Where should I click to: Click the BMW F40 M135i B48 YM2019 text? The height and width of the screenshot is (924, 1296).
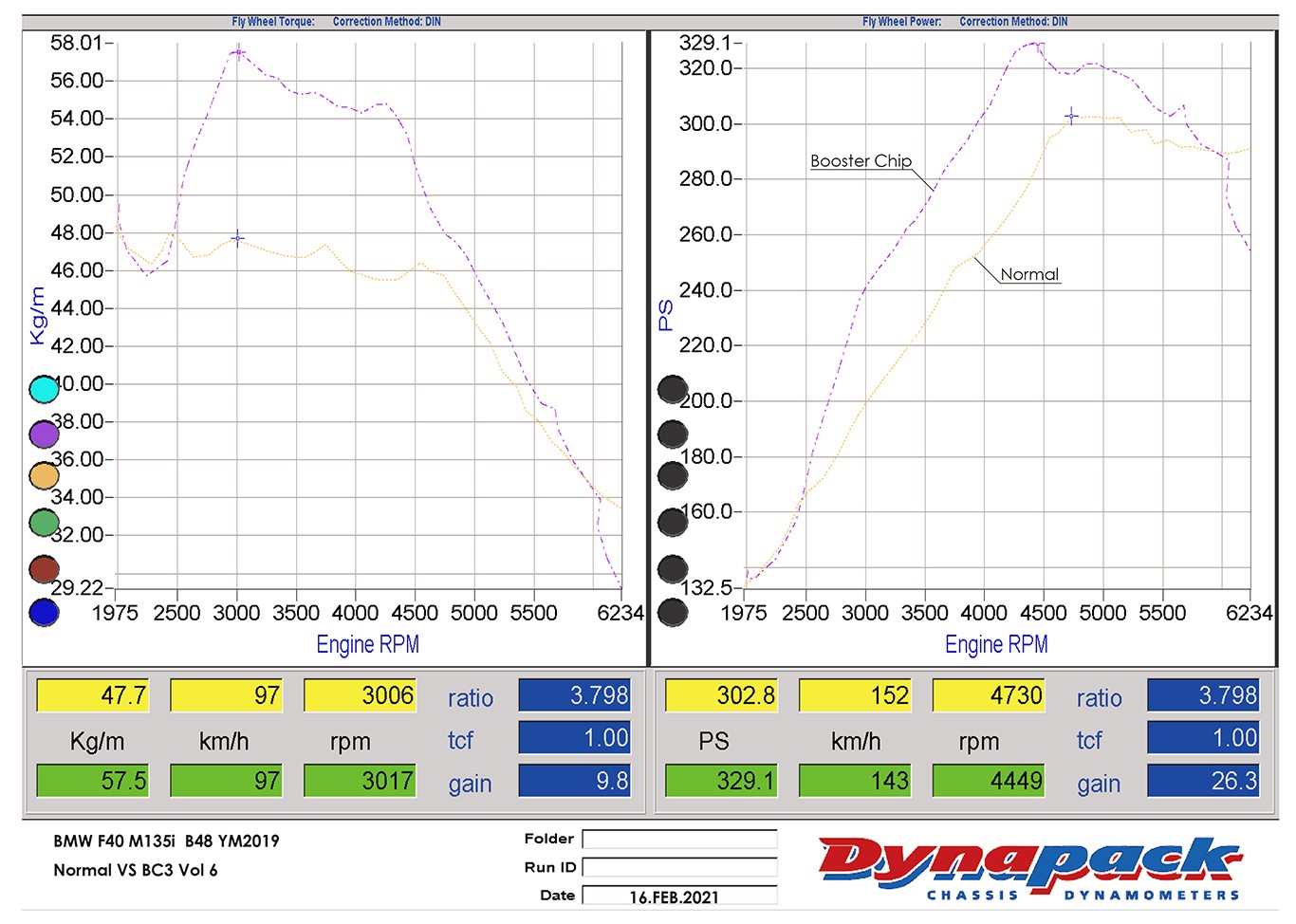point(166,841)
